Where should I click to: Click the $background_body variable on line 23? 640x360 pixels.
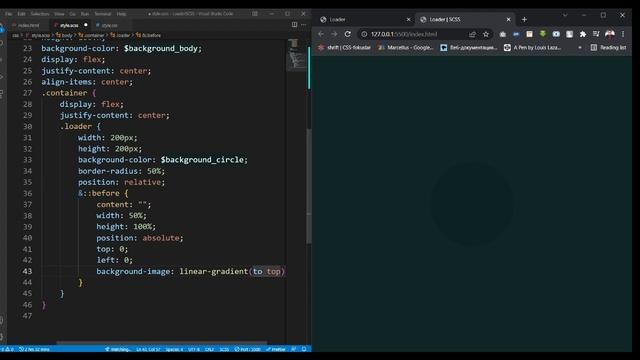pos(161,49)
